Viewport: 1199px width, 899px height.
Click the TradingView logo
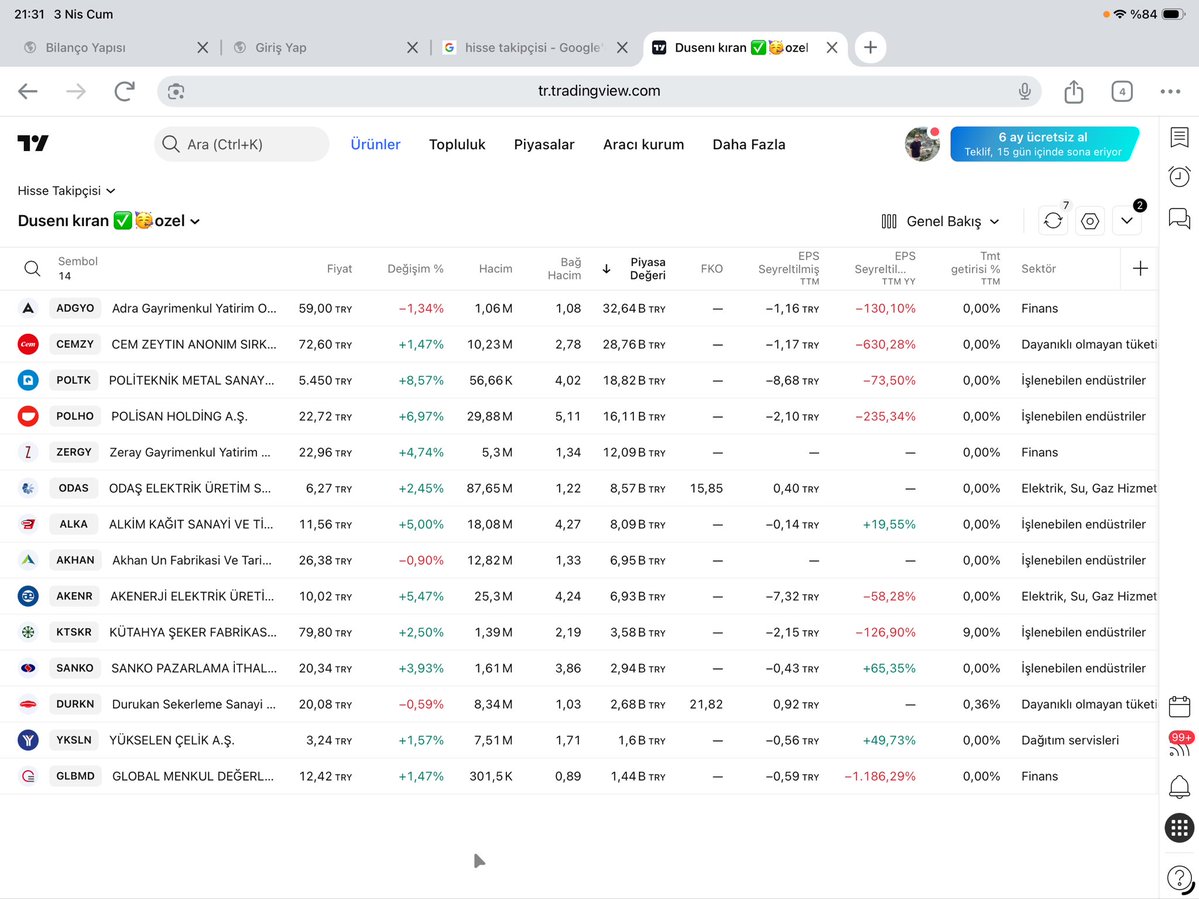pos(33,143)
